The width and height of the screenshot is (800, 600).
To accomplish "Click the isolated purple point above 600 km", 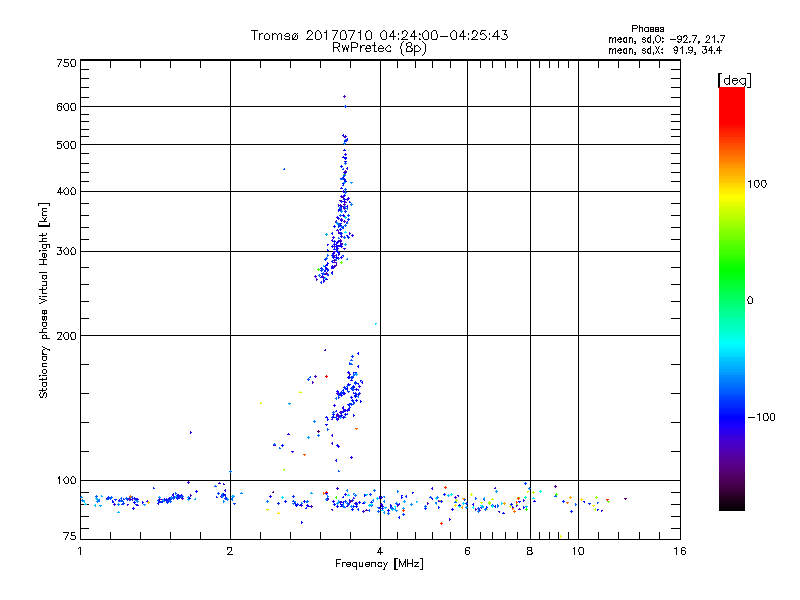I will click(344, 96).
